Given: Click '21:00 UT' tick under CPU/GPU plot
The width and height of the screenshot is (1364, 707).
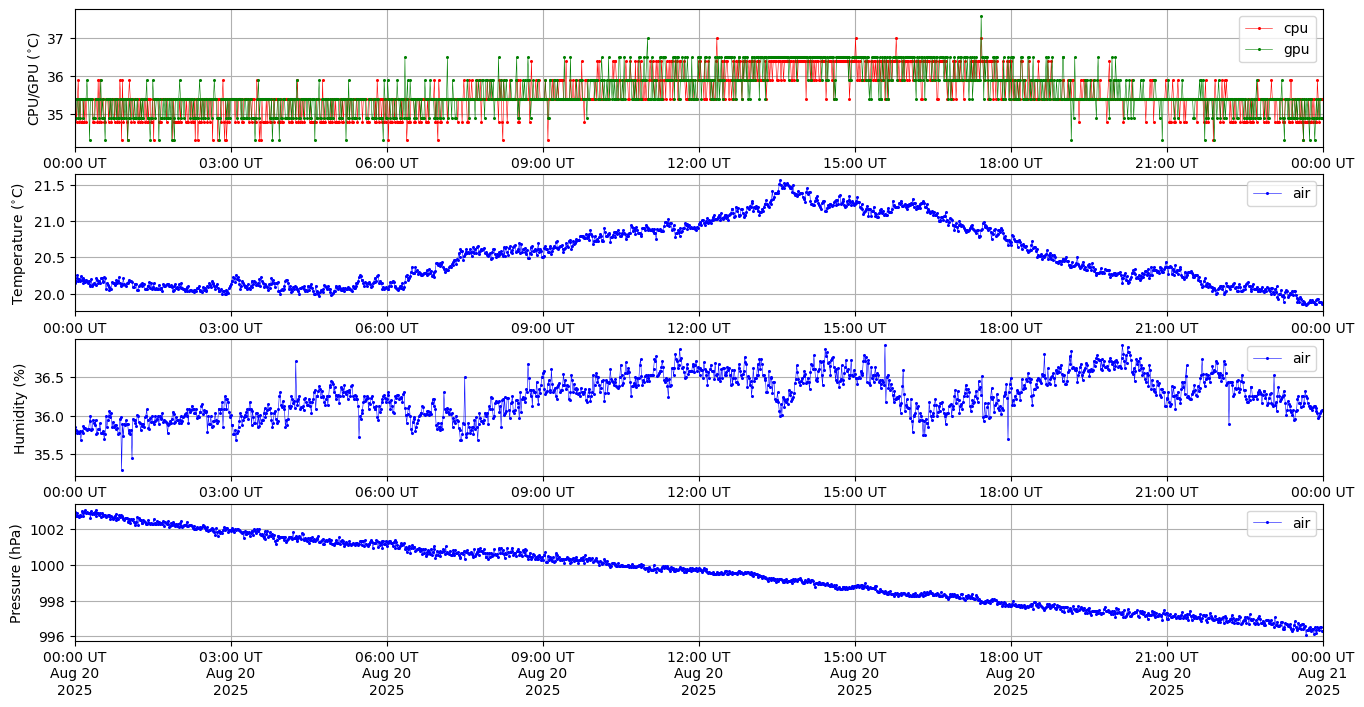Looking at the screenshot, I should pyautogui.click(x=1167, y=163).
